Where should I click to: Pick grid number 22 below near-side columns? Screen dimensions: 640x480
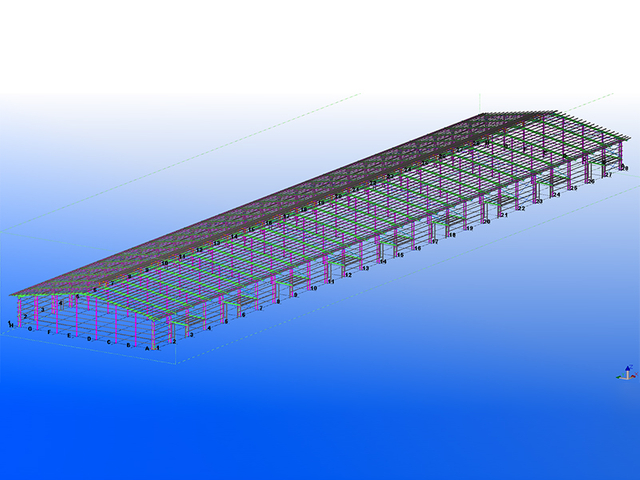522,208
